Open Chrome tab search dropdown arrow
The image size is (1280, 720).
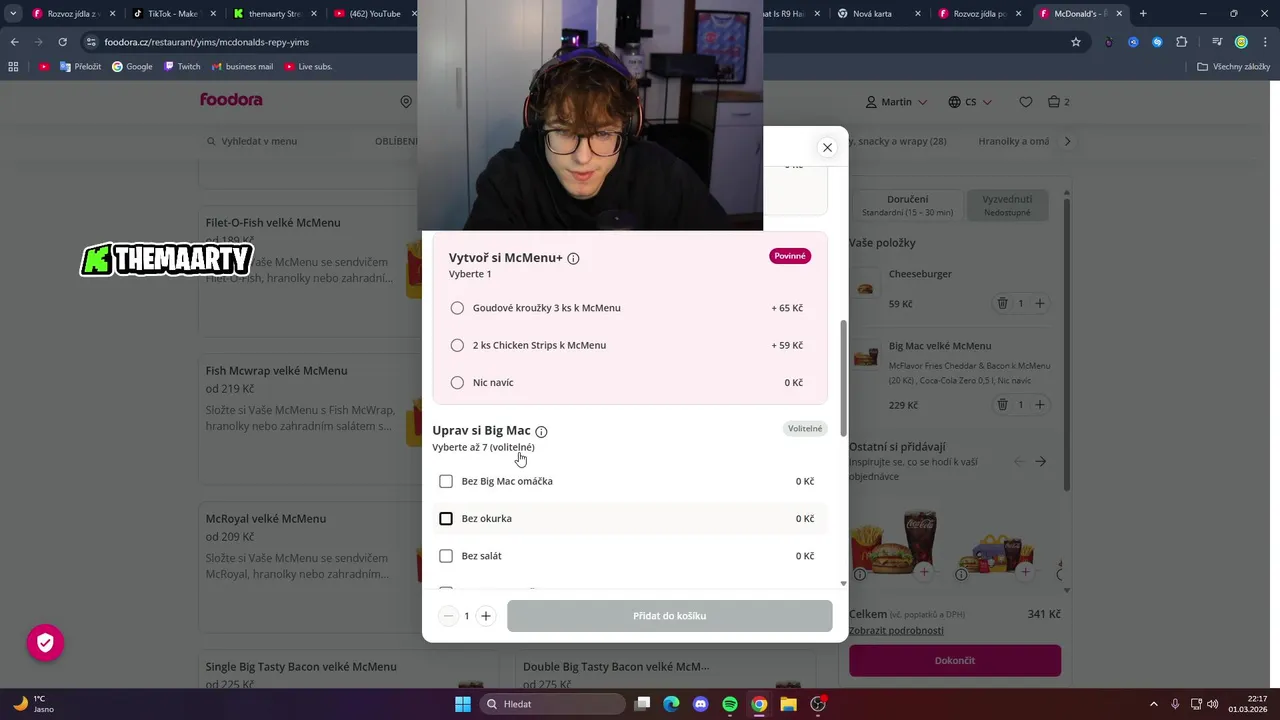click(13, 14)
